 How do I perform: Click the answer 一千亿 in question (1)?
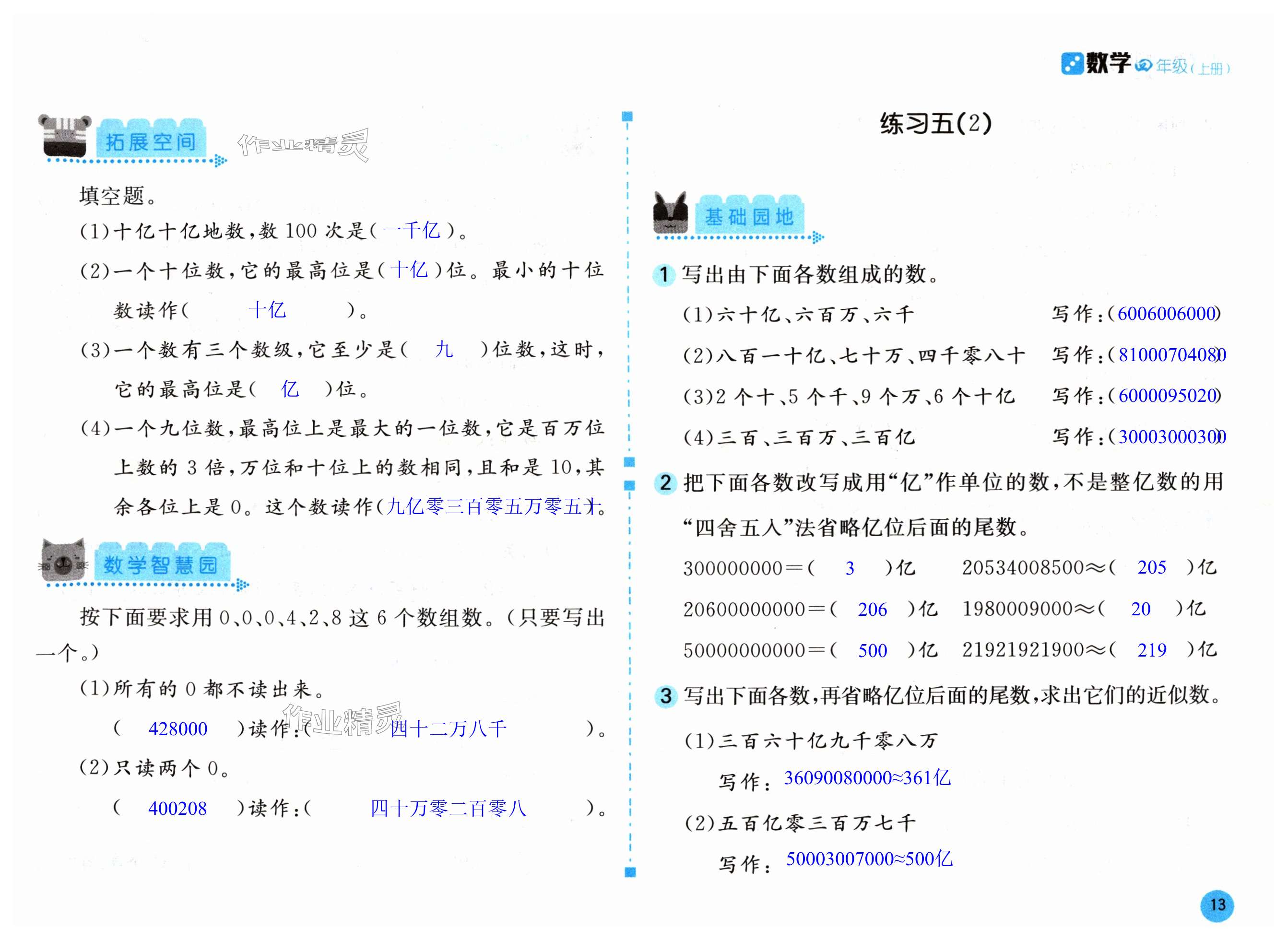tap(411, 231)
